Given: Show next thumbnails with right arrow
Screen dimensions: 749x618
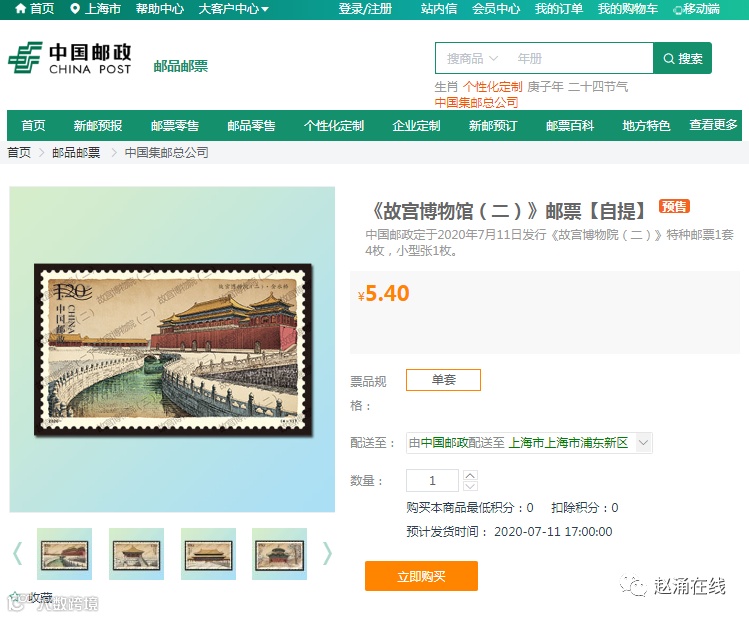Looking at the screenshot, I should [x=327, y=554].
